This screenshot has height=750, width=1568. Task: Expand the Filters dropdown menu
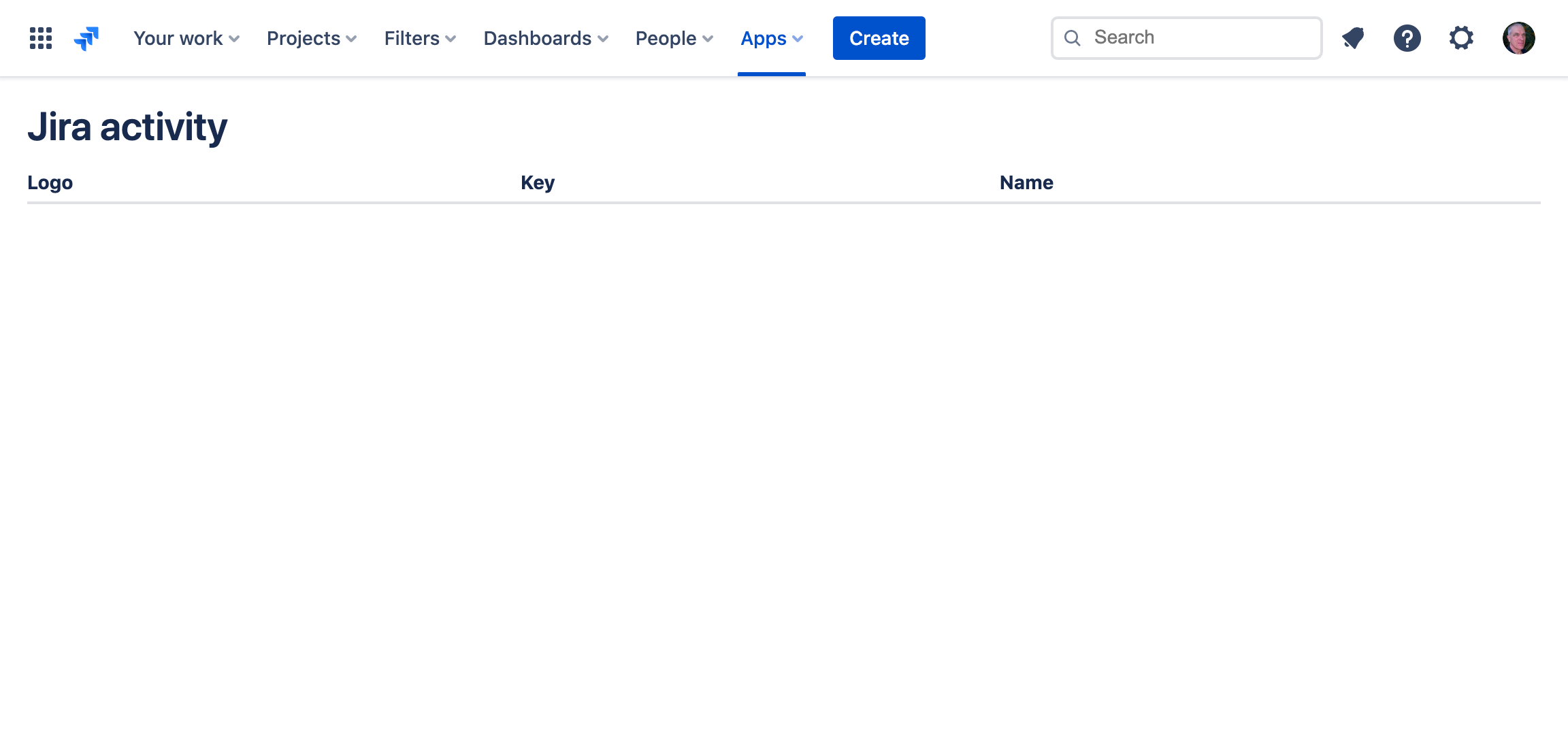[x=420, y=38]
